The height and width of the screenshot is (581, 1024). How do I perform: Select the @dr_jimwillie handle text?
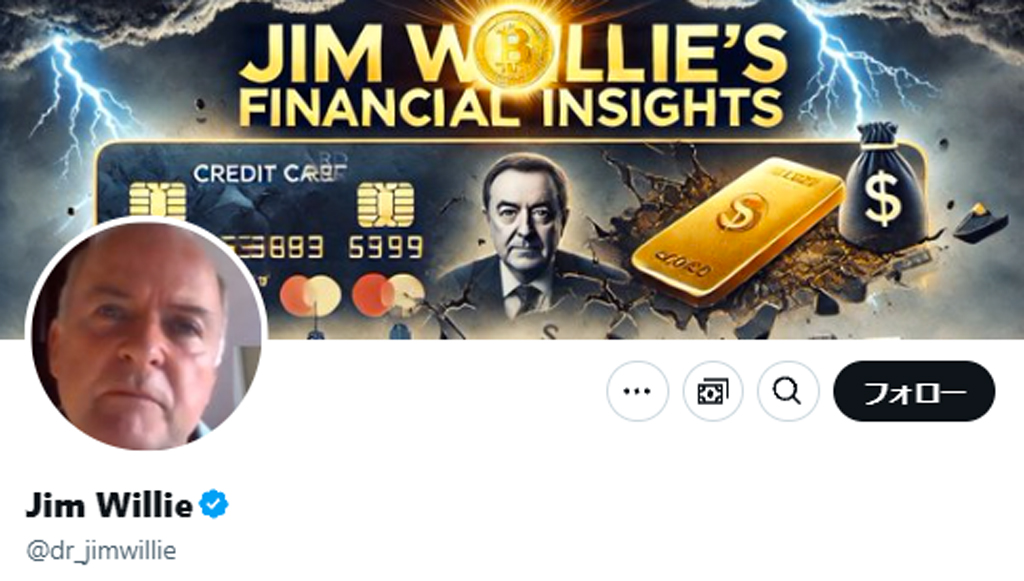point(101,550)
